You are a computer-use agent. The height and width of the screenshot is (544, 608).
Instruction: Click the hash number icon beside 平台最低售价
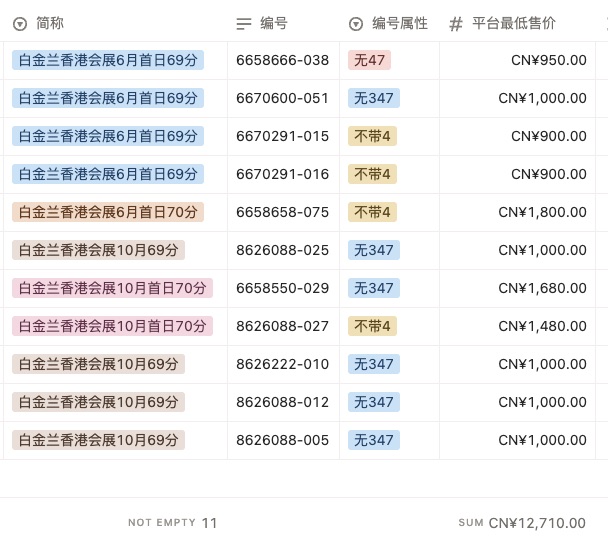456,23
